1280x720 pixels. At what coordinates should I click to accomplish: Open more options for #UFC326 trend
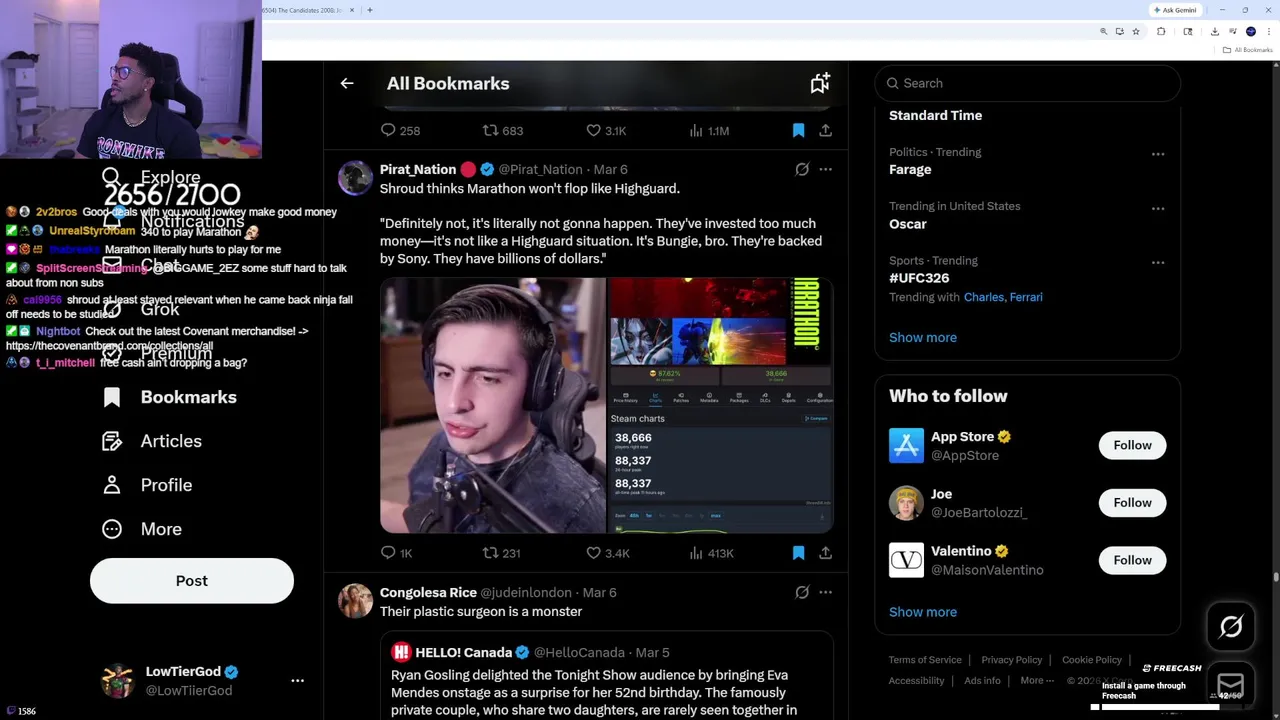pyautogui.click(x=1158, y=262)
